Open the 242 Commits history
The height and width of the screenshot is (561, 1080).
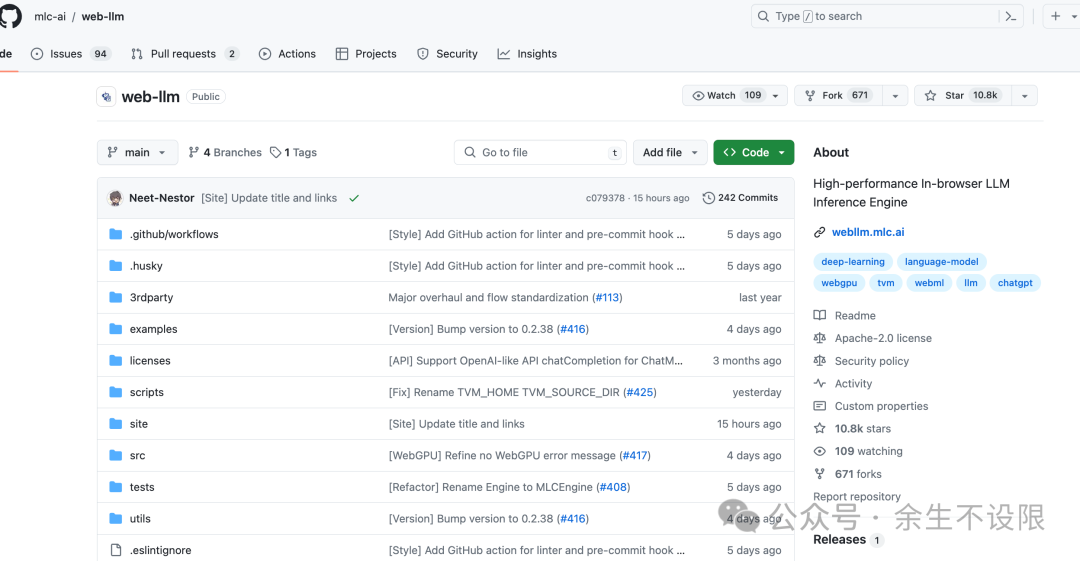740,198
